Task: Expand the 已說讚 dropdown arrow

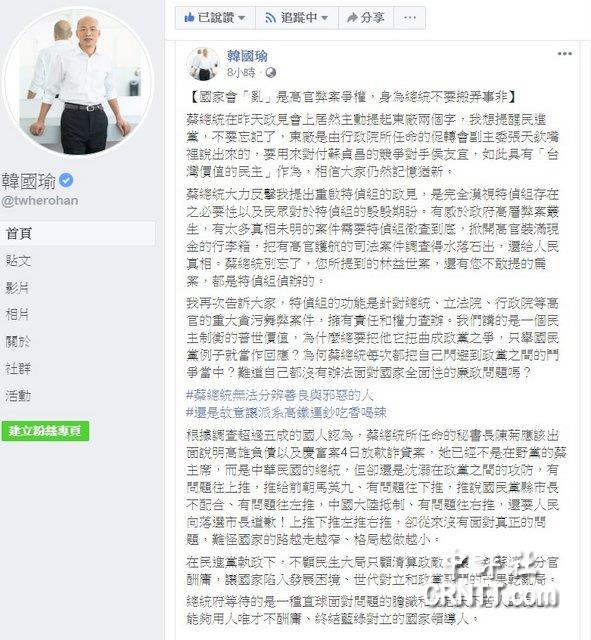Action: pos(242,18)
